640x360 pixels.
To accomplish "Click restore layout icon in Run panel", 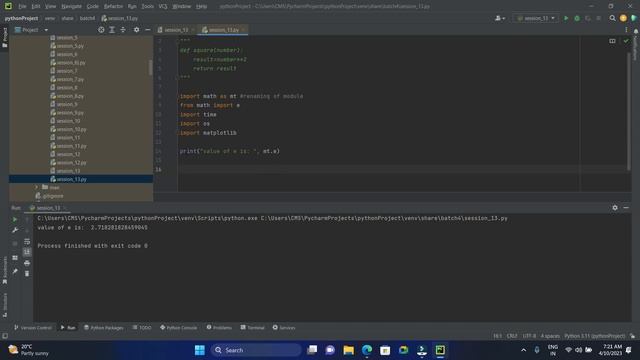I will click(x=15, y=258).
